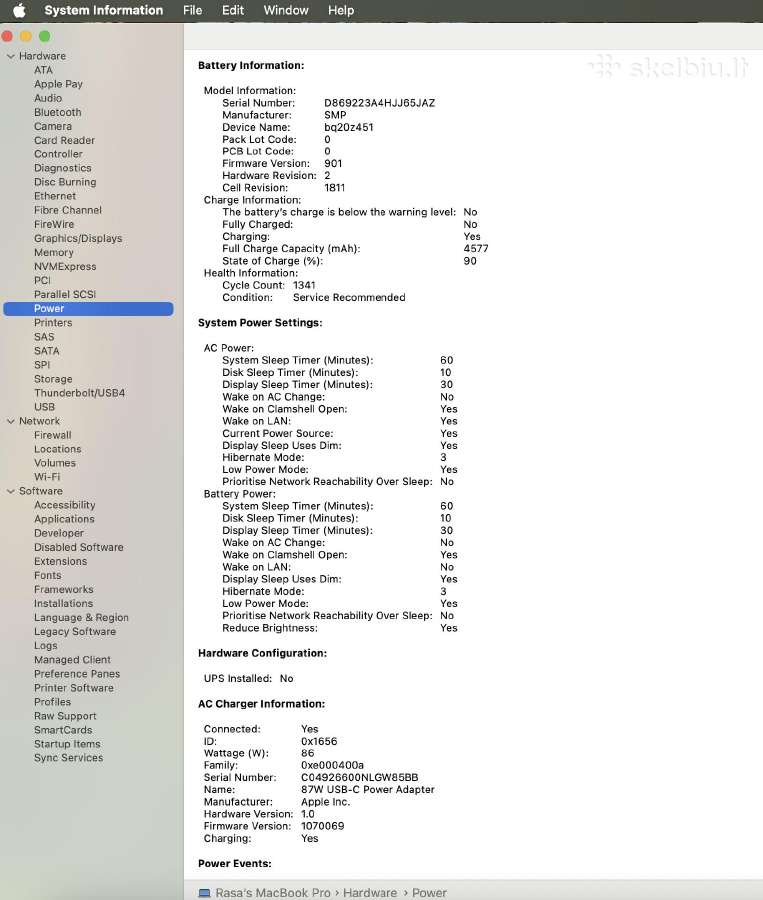Select PCI in the sidebar
This screenshot has width=763, height=900.
pyautogui.click(x=42, y=281)
